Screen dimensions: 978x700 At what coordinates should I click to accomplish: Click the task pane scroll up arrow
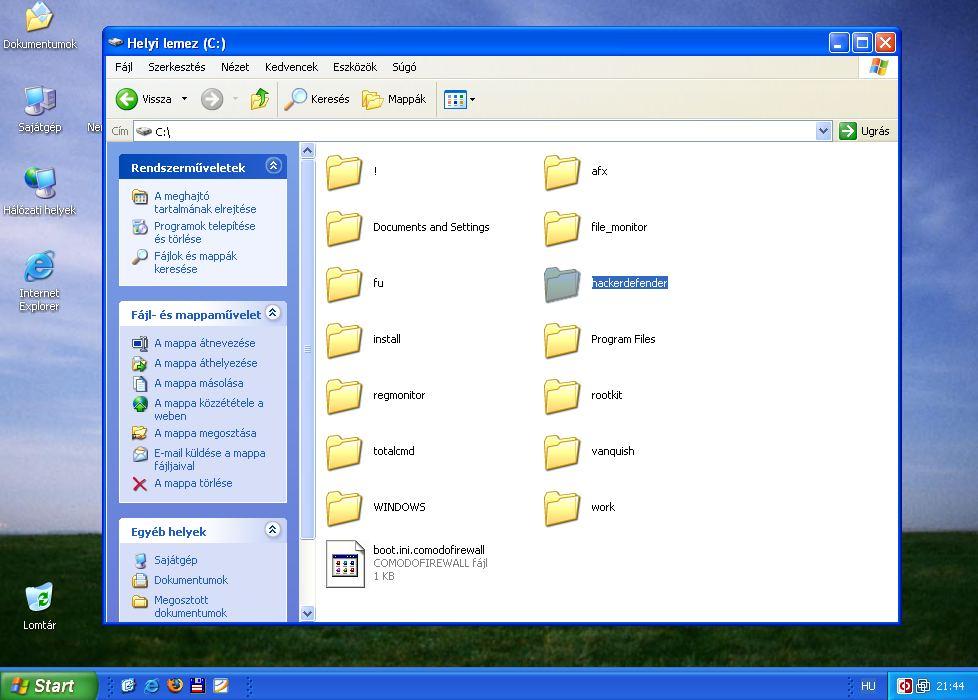click(307, 150)
